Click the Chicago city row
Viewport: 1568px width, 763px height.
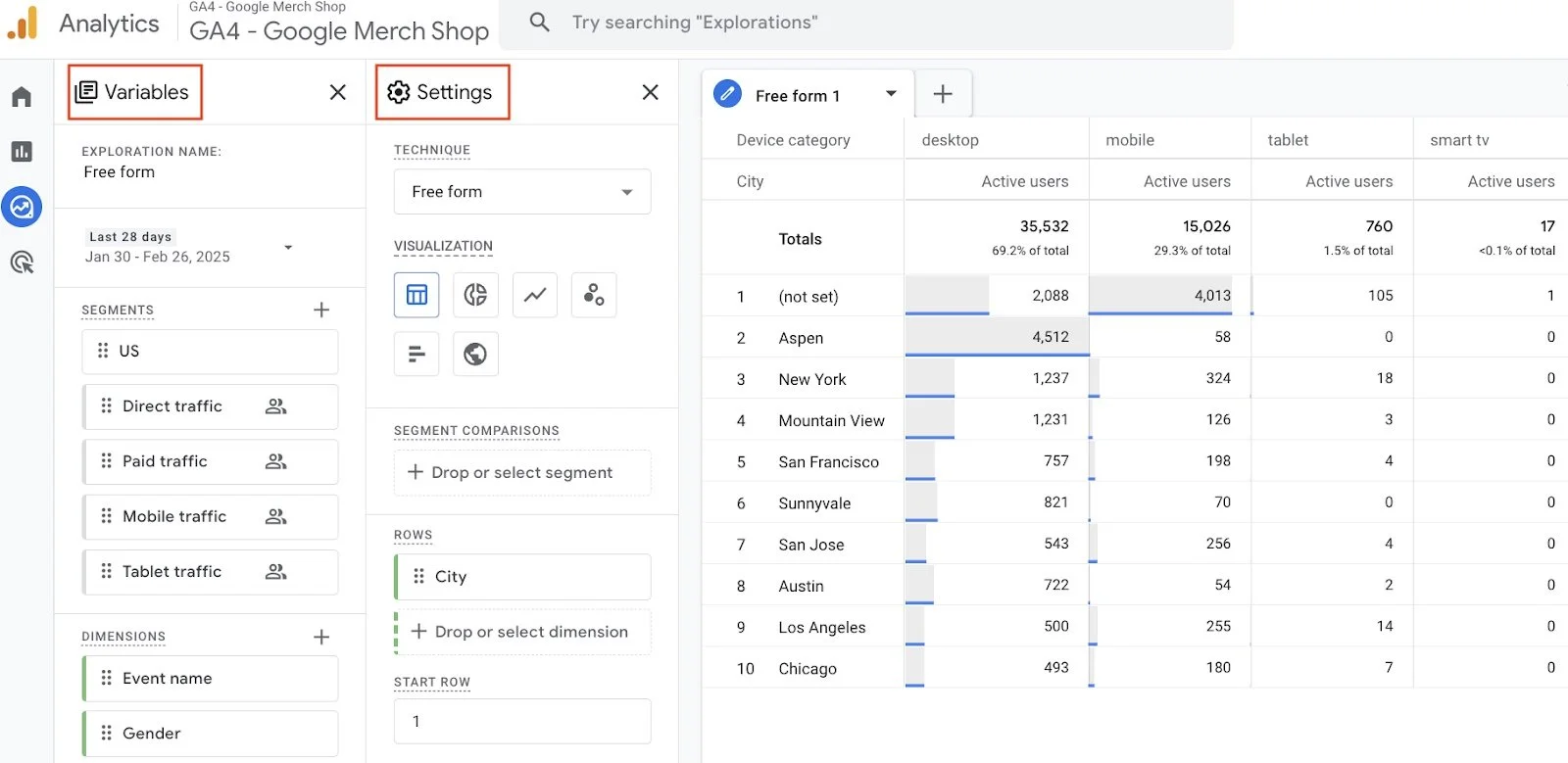(x=808, y=669)
